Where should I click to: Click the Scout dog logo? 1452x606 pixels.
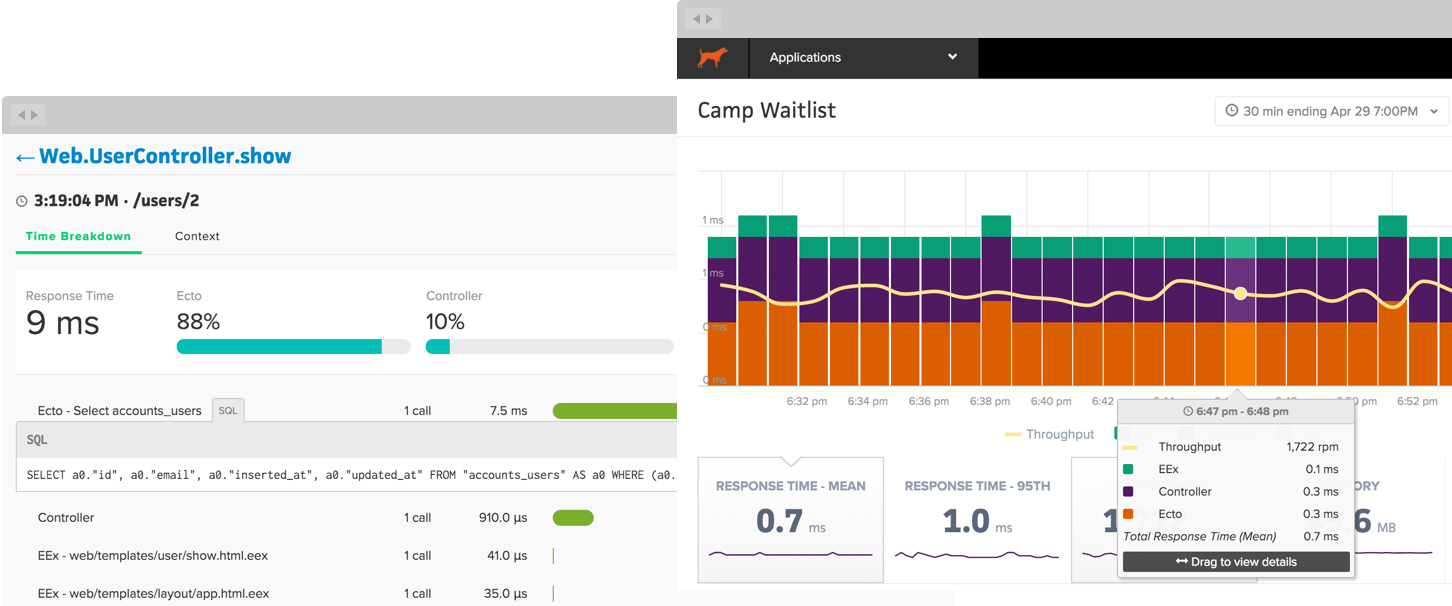point(712,58)
